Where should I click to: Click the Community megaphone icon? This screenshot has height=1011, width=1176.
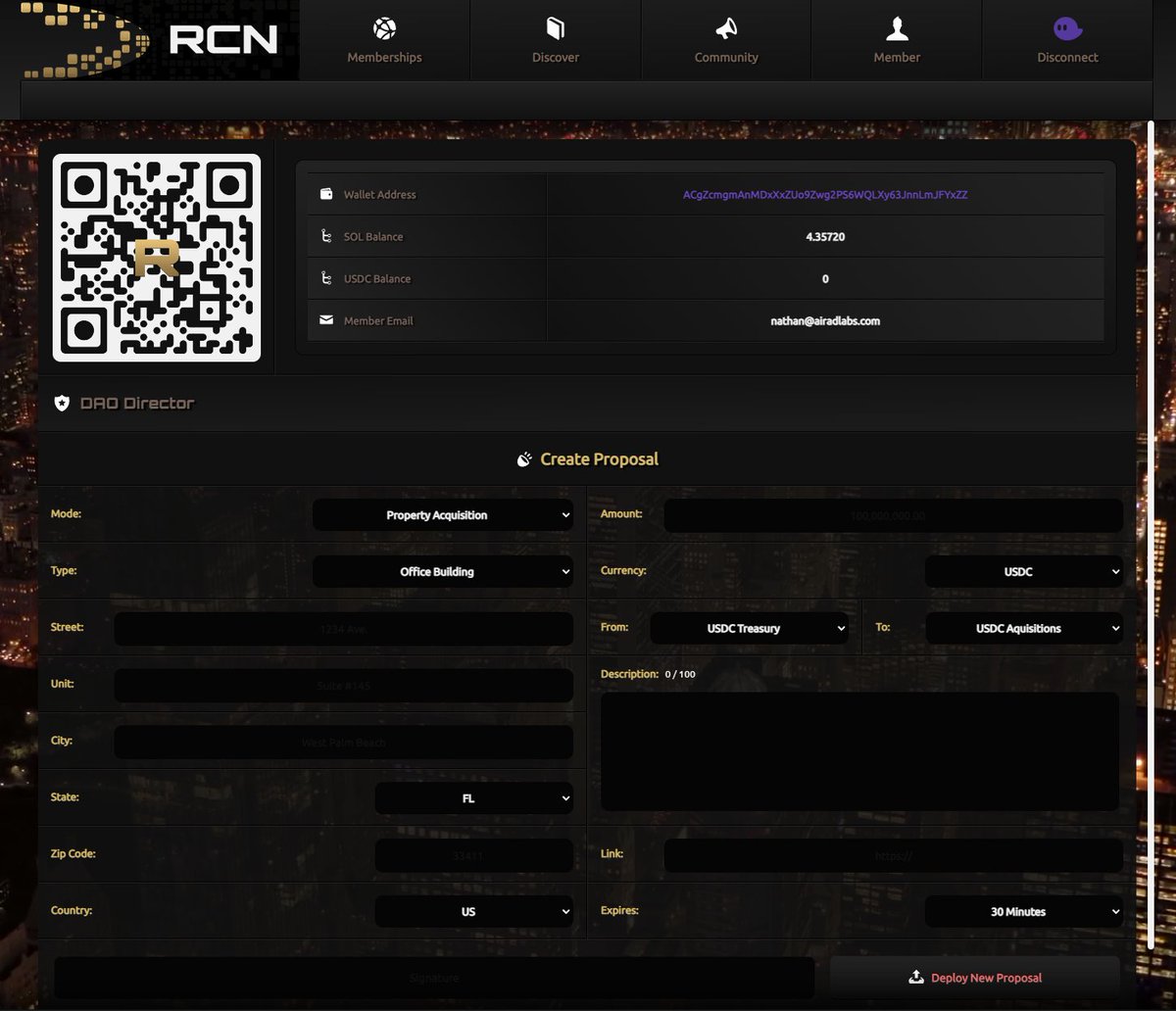click(x=726, y=28)
